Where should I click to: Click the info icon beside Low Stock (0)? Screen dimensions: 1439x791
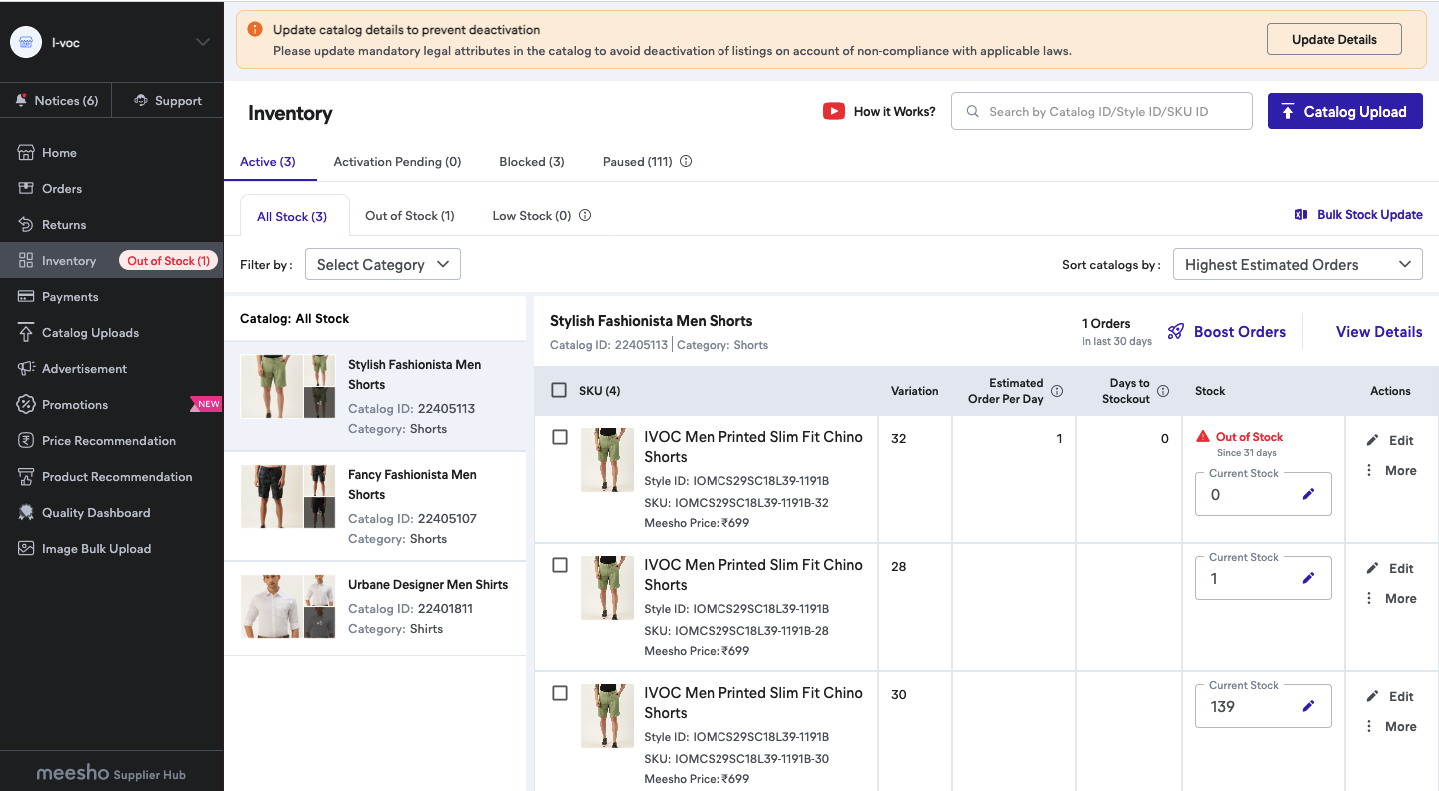tap(585, 216)
